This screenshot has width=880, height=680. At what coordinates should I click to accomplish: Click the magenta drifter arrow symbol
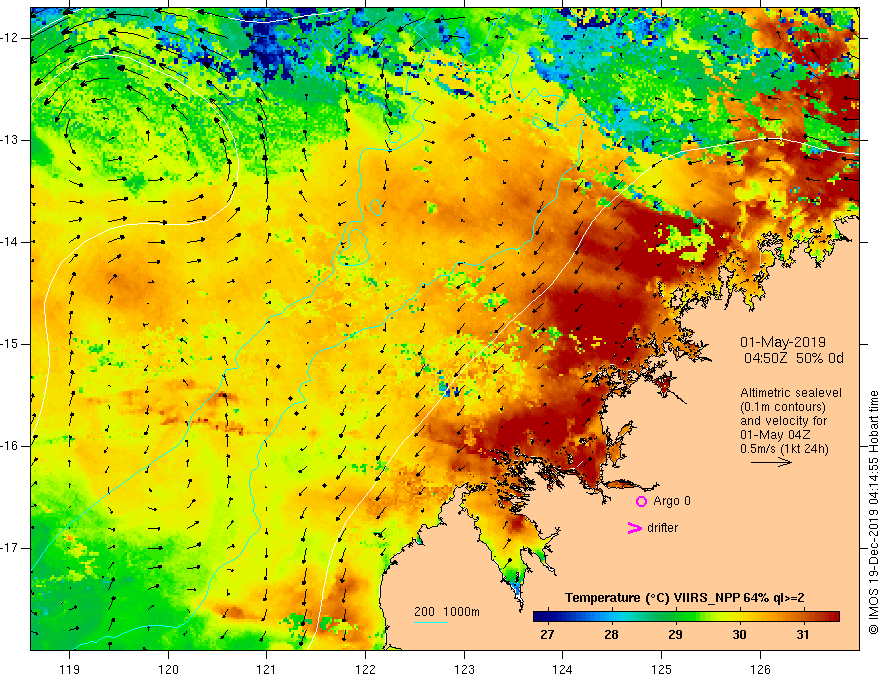pyautogui.click(x=634, y=528)
